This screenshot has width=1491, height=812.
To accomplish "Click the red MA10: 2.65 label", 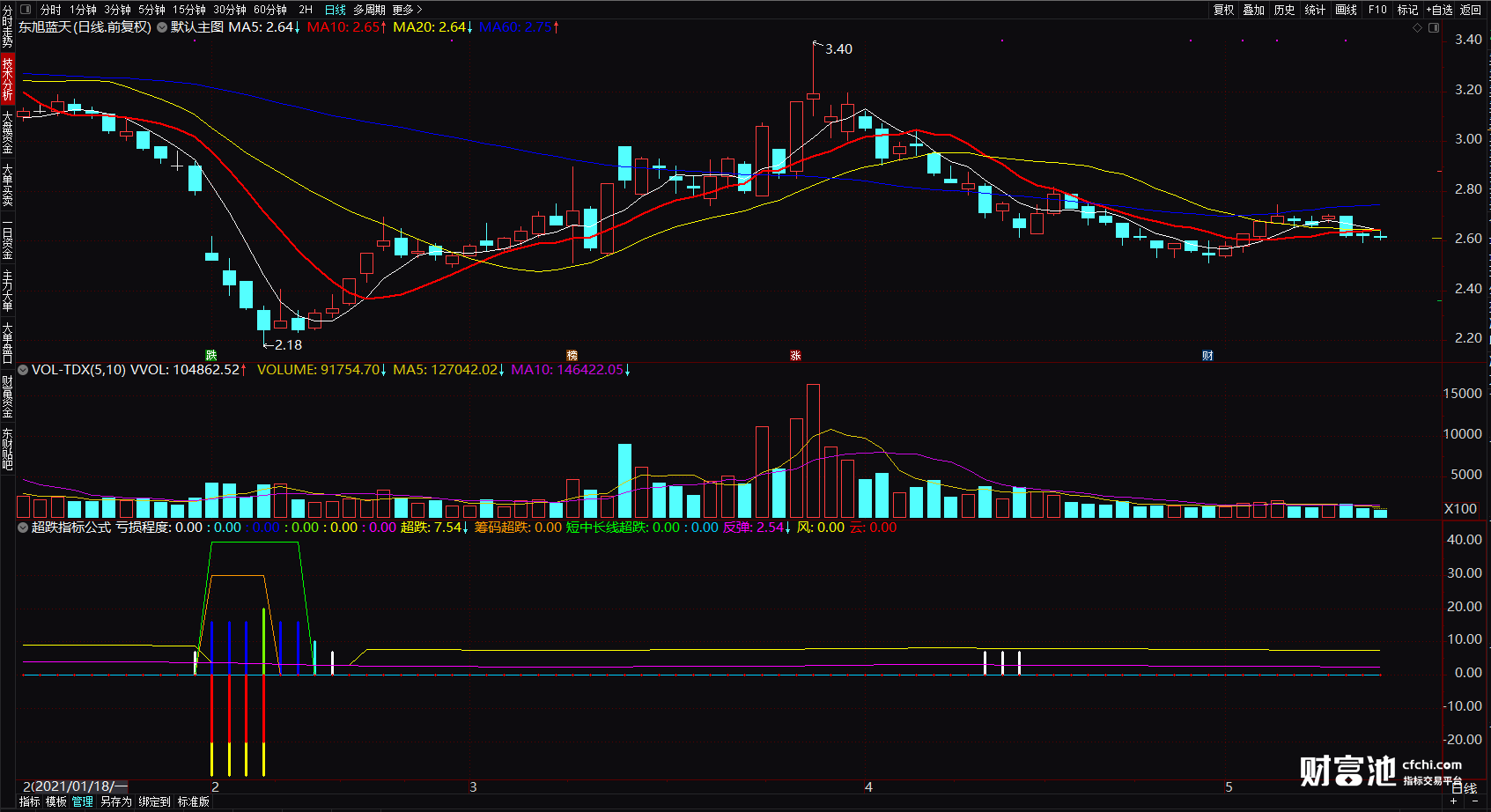I will click(347, 27).
